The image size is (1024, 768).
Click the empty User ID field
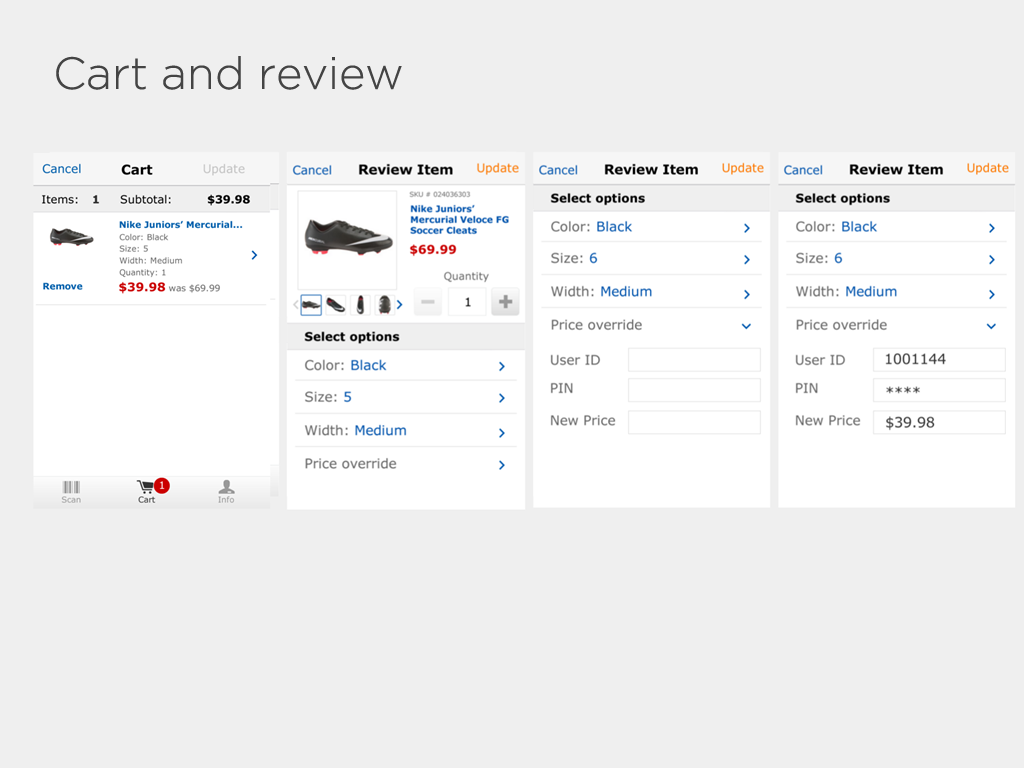click(694, 360)
